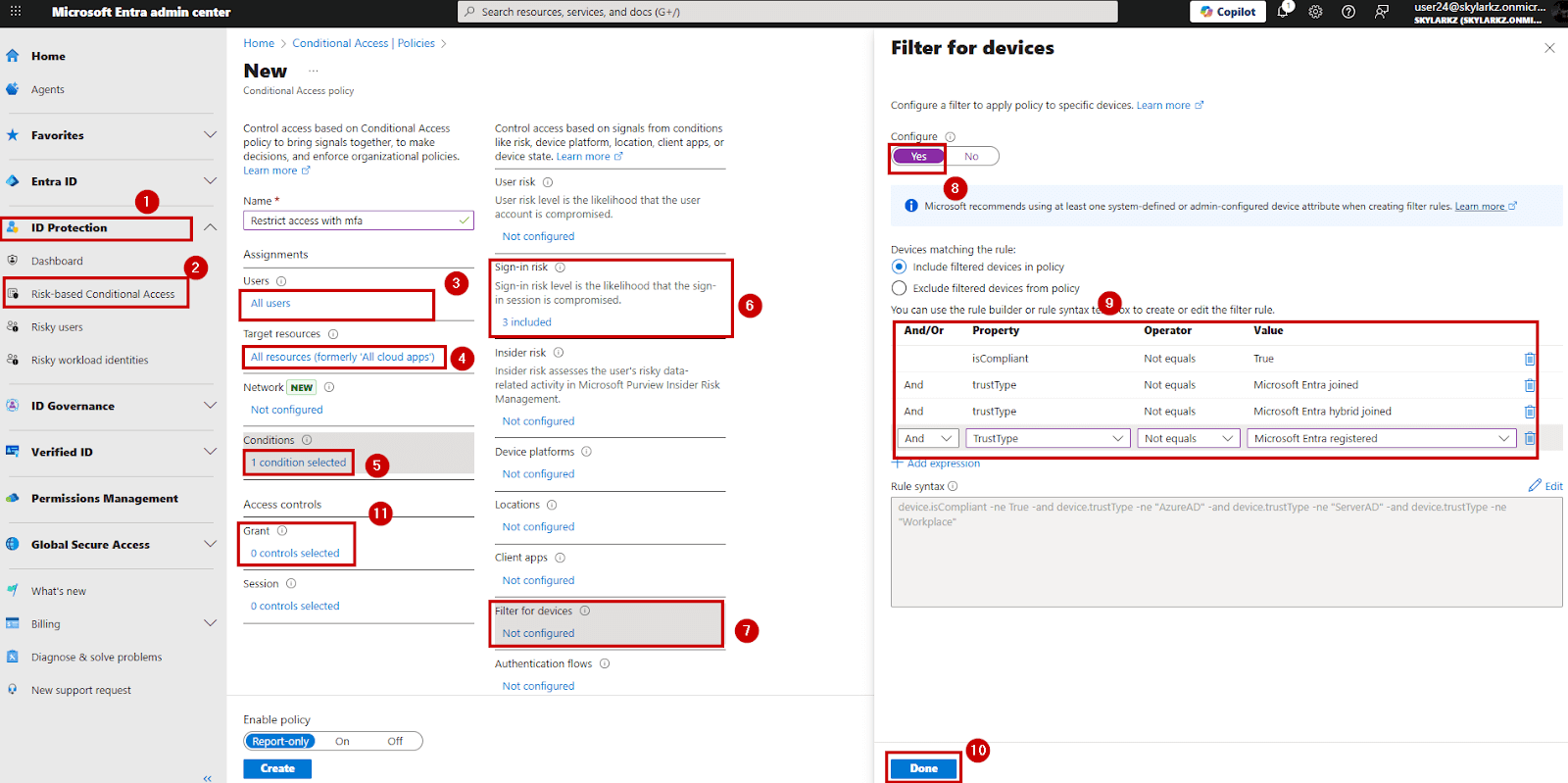
Task: Open the Dashboard sidebar item
Action: pos(57,261)
